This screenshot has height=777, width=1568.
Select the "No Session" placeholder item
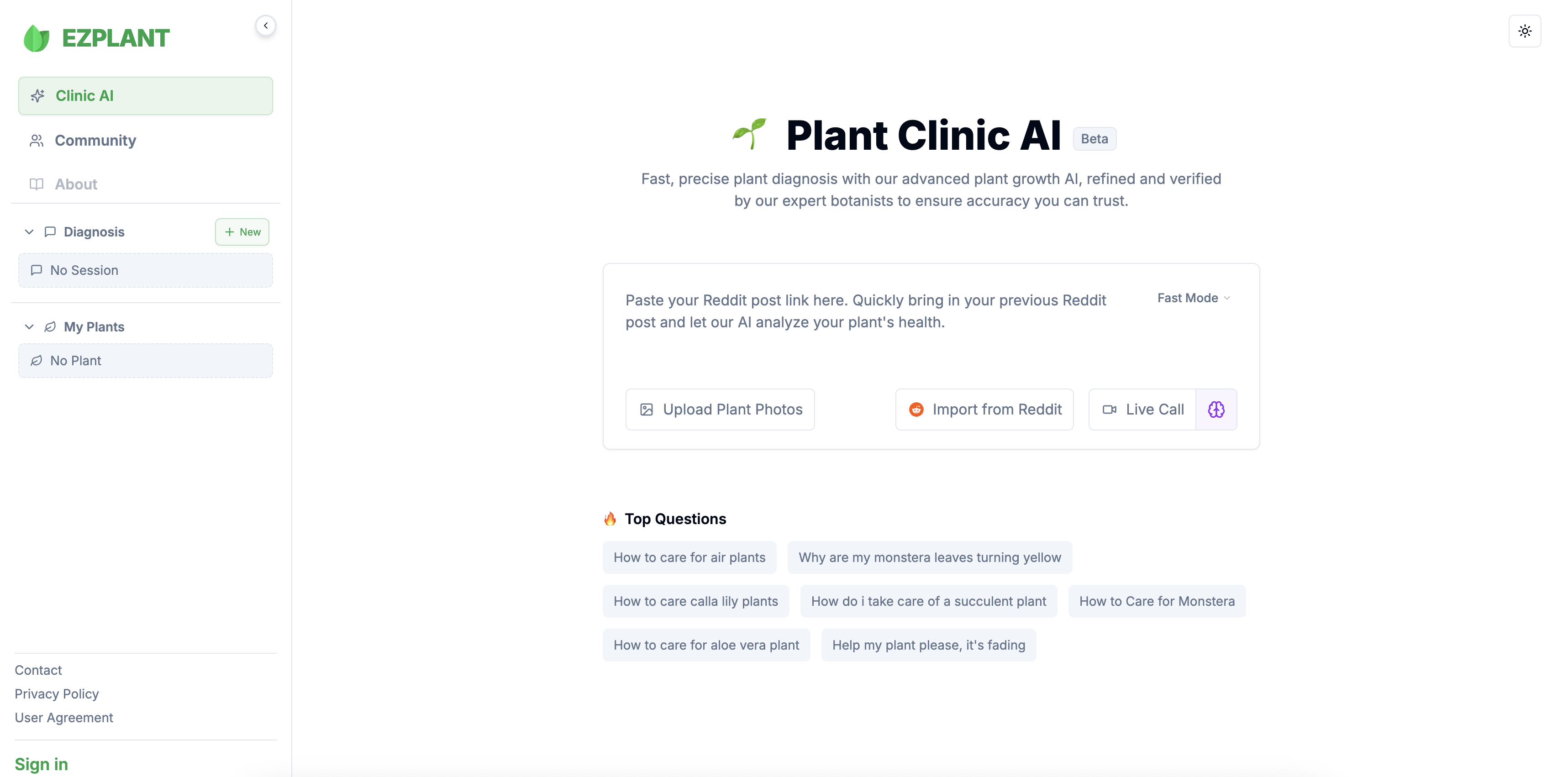(145, 270)
